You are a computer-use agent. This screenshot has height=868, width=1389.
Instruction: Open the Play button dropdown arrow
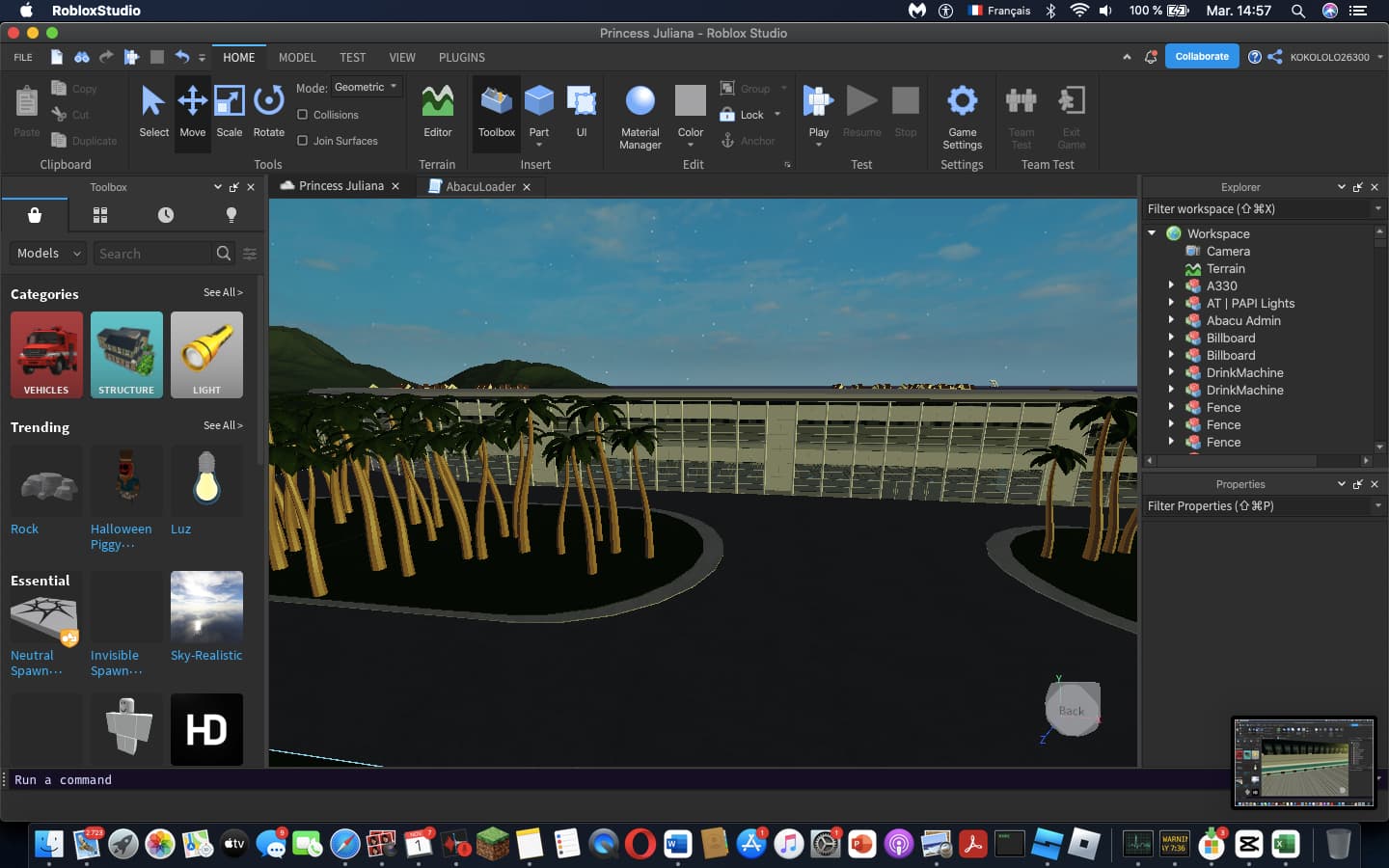point(818,145)
